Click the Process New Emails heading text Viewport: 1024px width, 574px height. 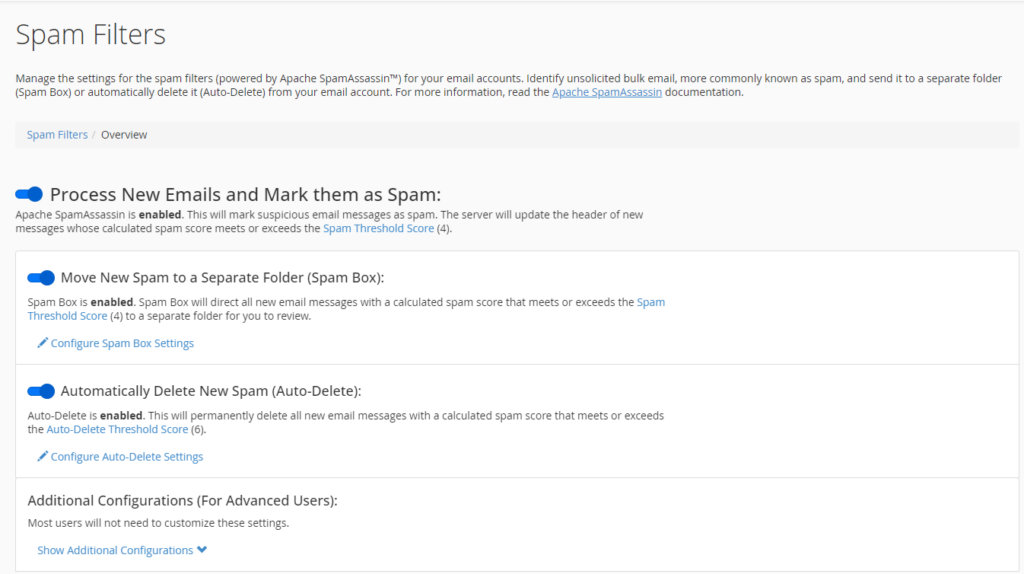click(x=245, y=194)
